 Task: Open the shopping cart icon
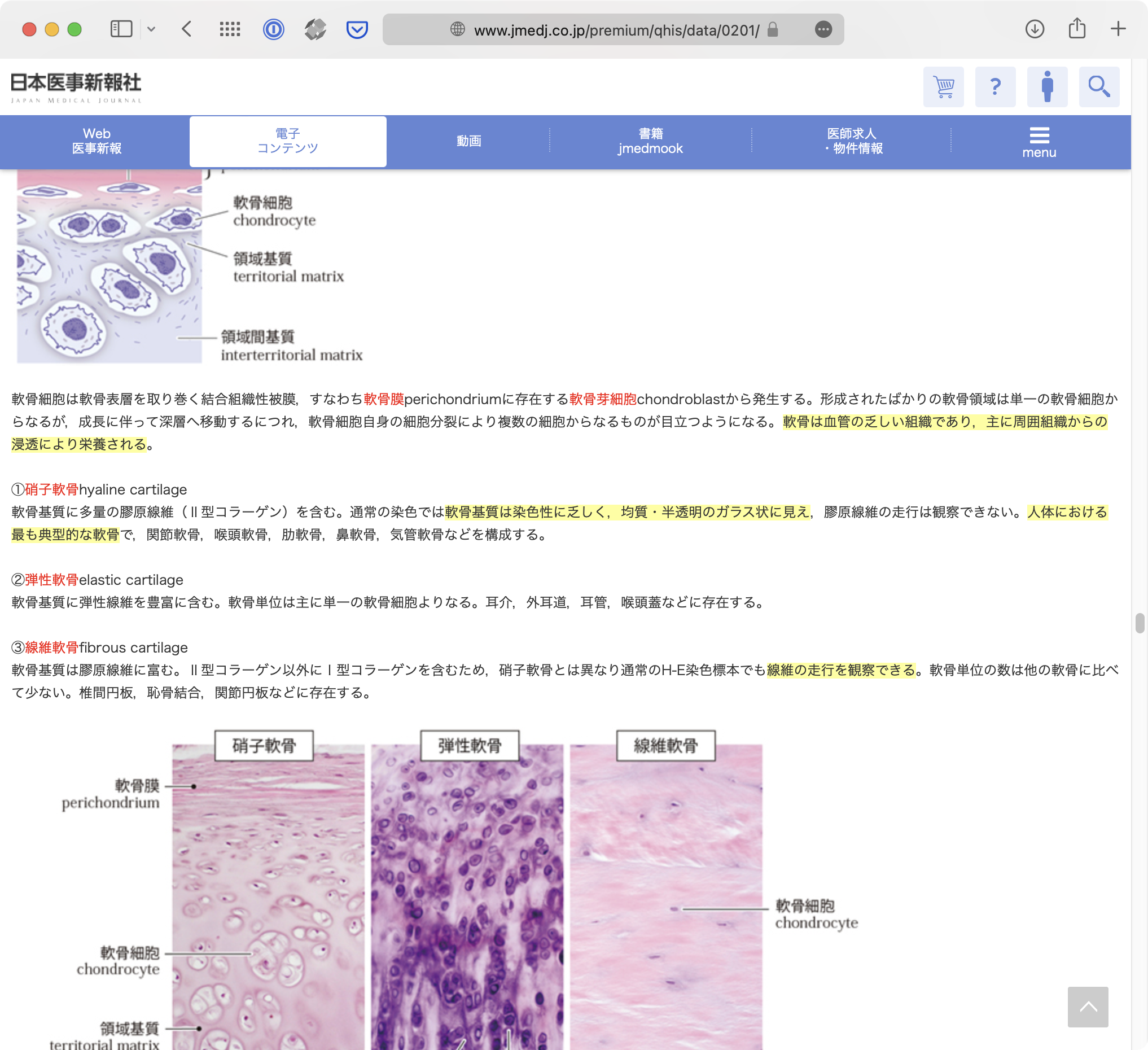943,86
